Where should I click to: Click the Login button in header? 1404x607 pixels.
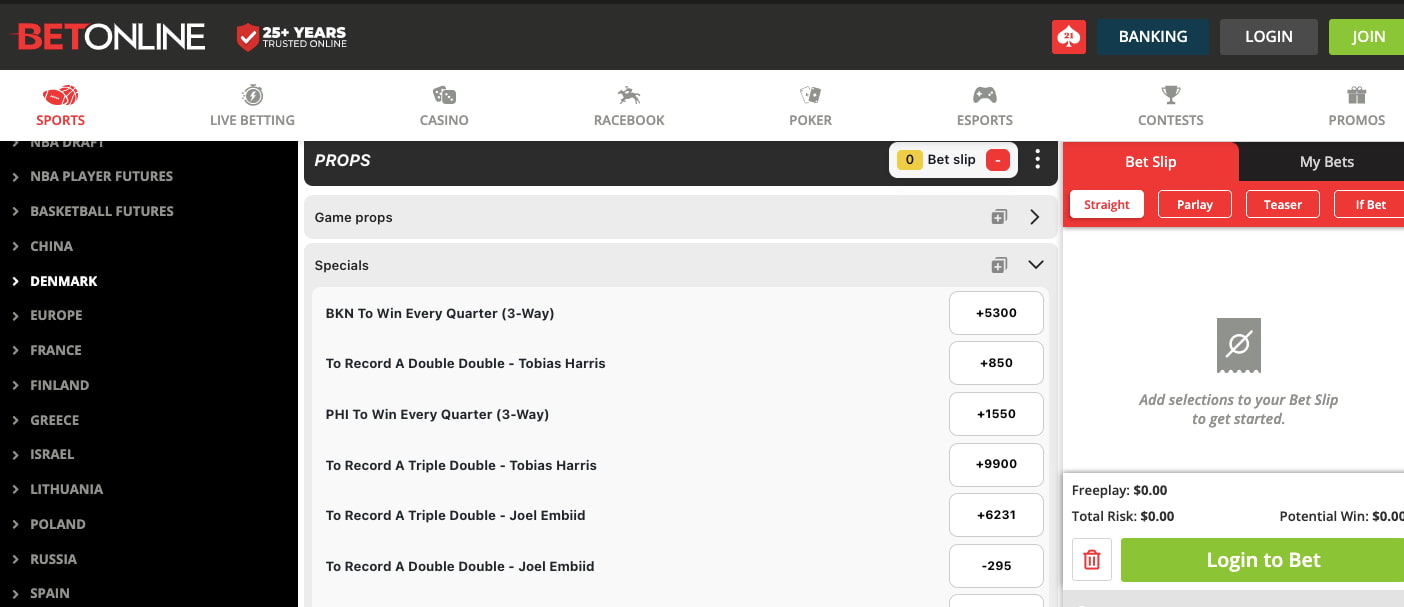1269,37
